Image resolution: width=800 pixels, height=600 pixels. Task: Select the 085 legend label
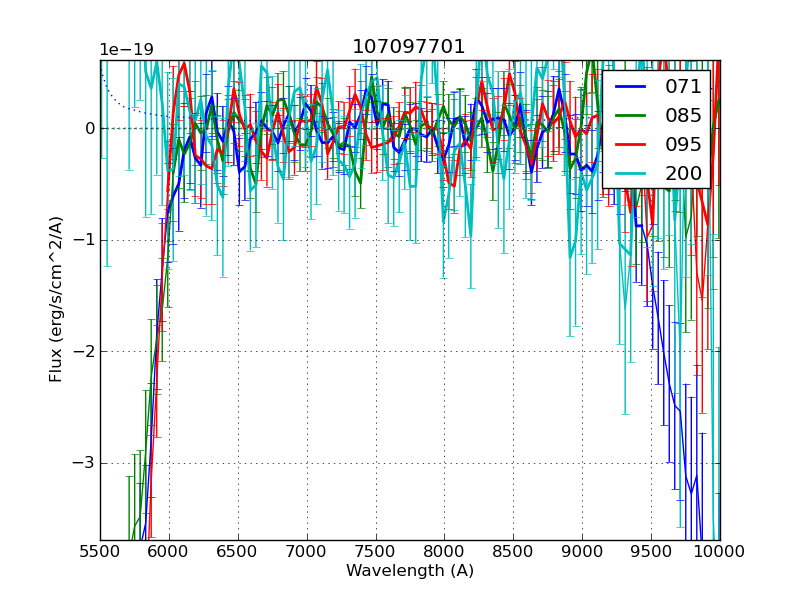[x=683, y=116]
